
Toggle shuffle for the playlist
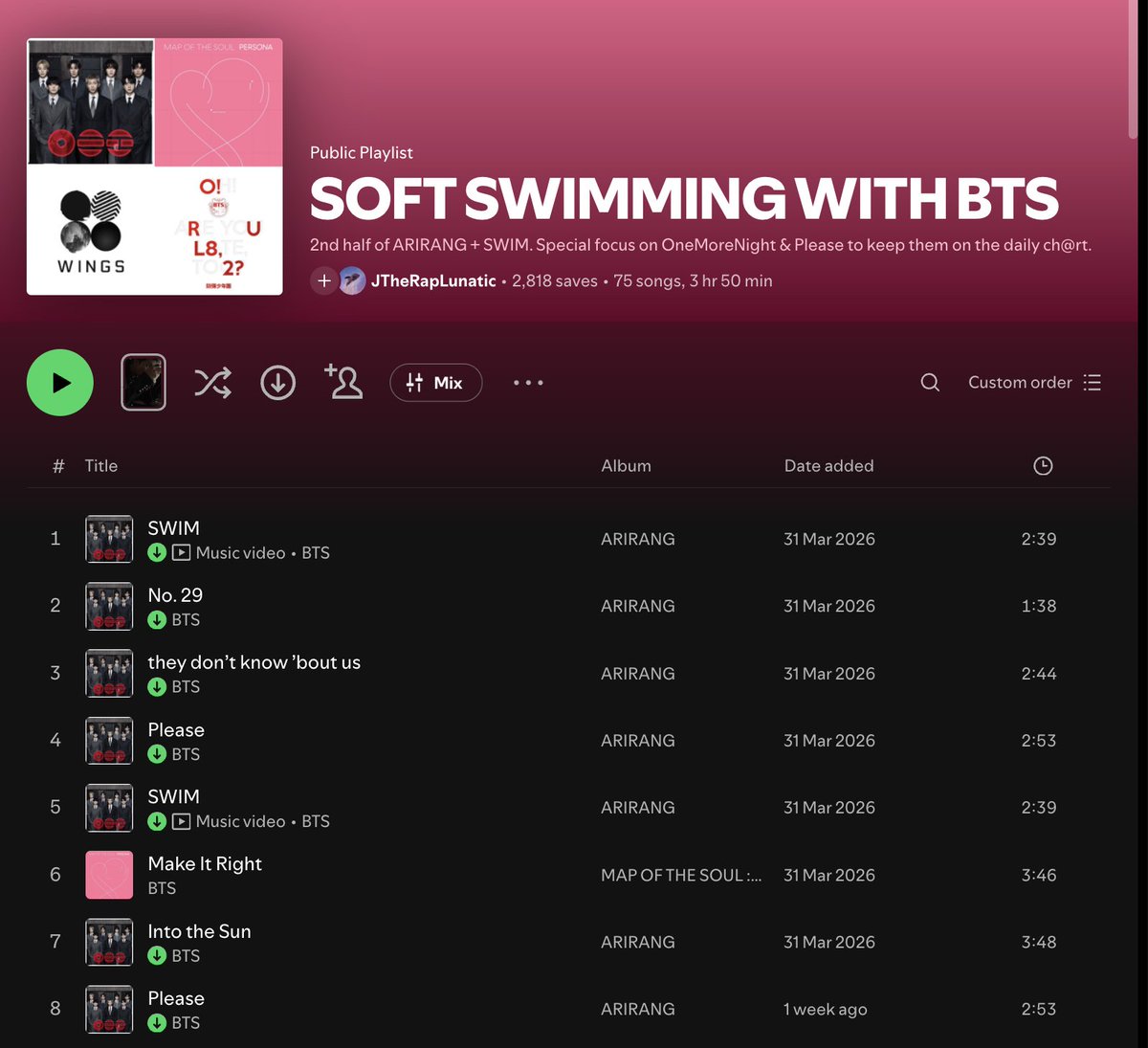(212, 383)
